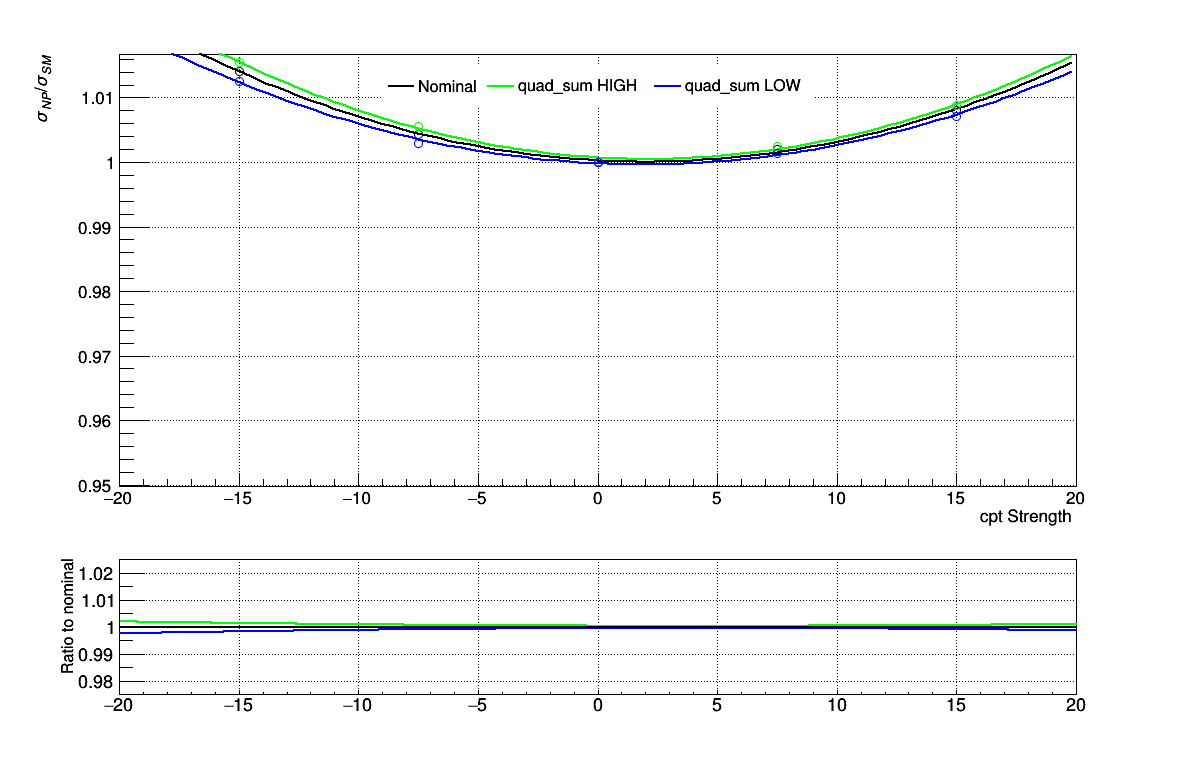This screenshot has width=1196, height=772.
Task: Select the σNP/σSM y-axis title
Action: pos(44,88)
